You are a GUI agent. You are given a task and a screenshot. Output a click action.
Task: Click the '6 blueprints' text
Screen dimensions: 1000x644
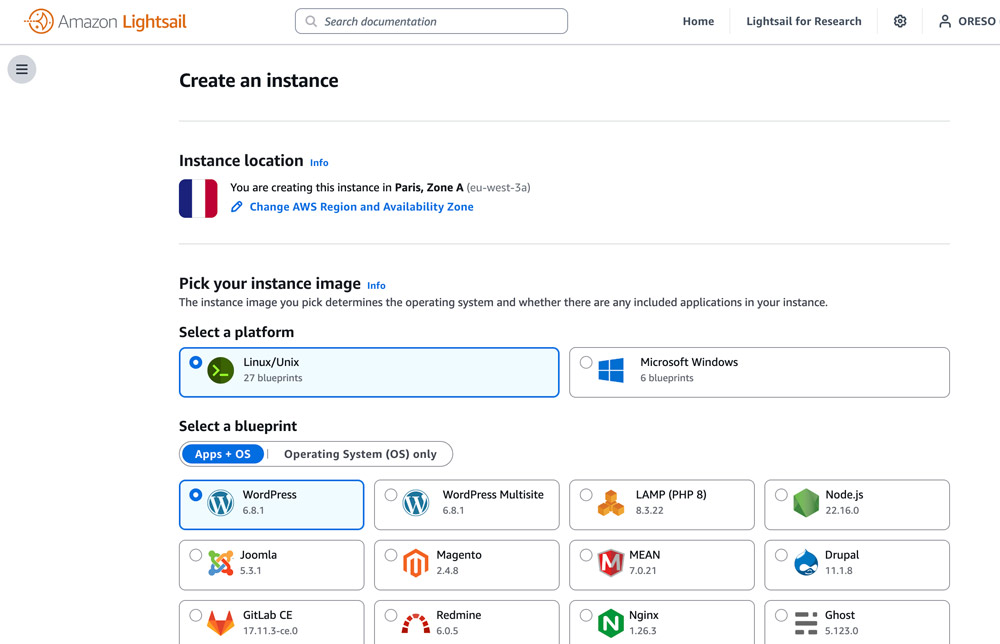[x=666, y=378]
